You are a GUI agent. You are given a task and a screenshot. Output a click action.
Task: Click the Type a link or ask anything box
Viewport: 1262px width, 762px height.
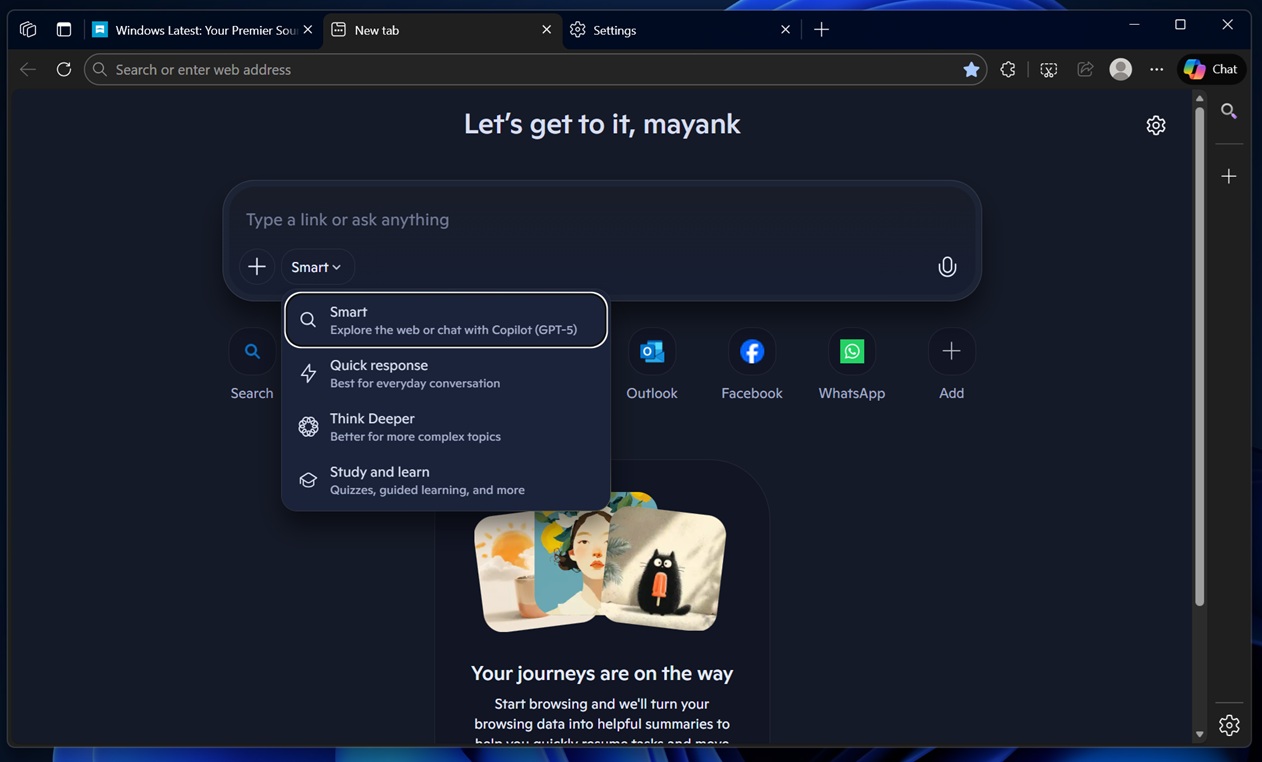(600, 219)
